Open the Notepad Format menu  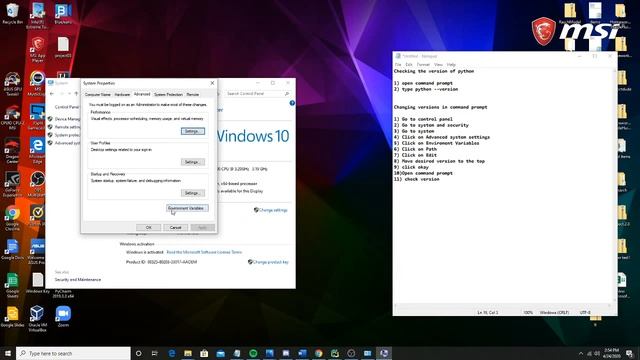click(x=423, y=64)
